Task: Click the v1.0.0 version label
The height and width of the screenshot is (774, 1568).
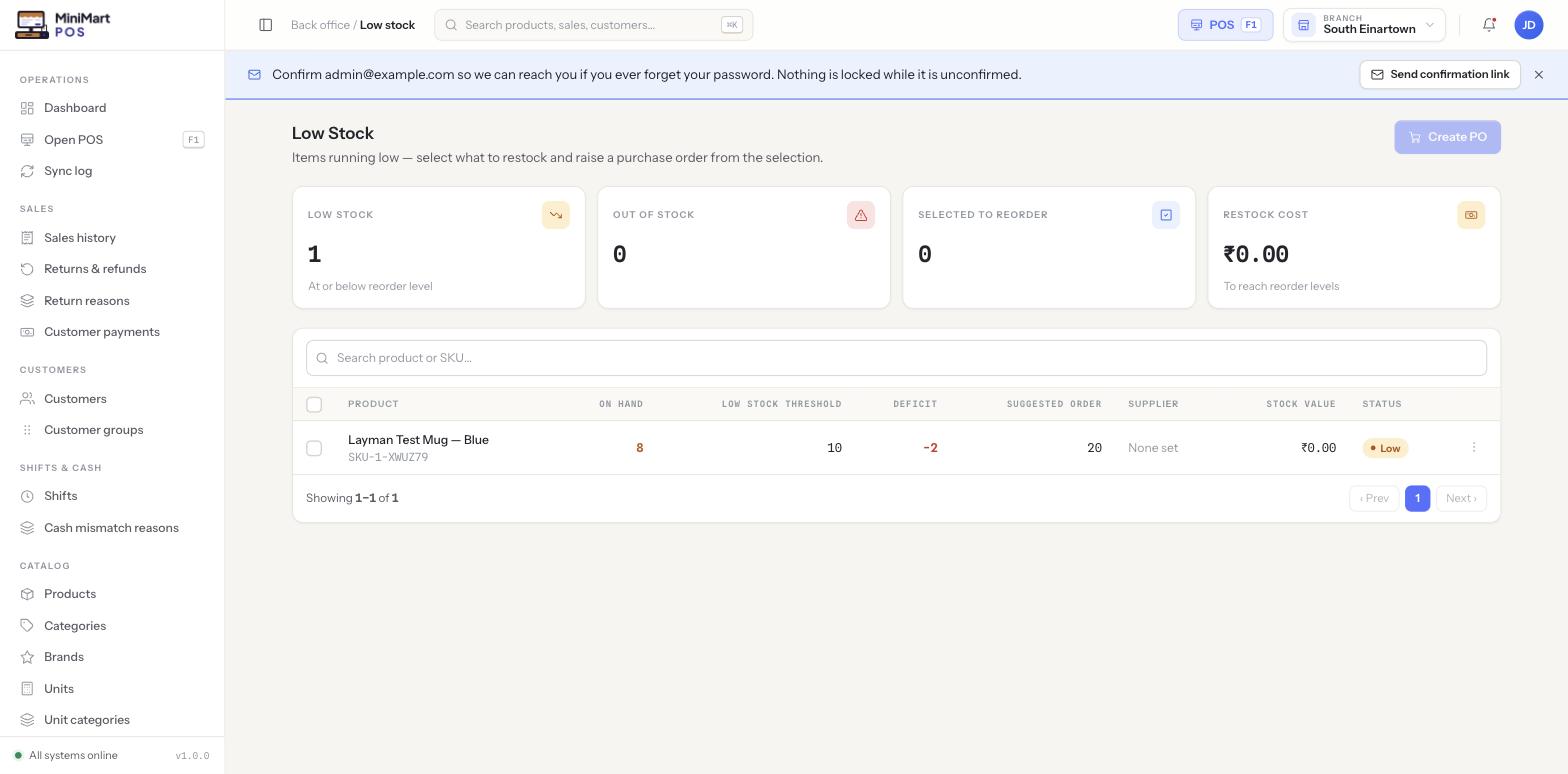Action: 192,756
